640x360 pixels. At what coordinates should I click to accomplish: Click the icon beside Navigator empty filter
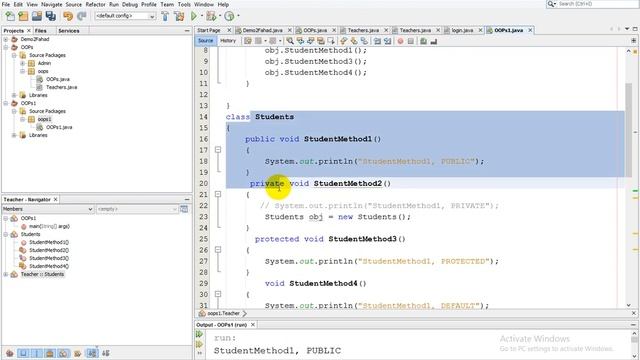tap(184, 209)
